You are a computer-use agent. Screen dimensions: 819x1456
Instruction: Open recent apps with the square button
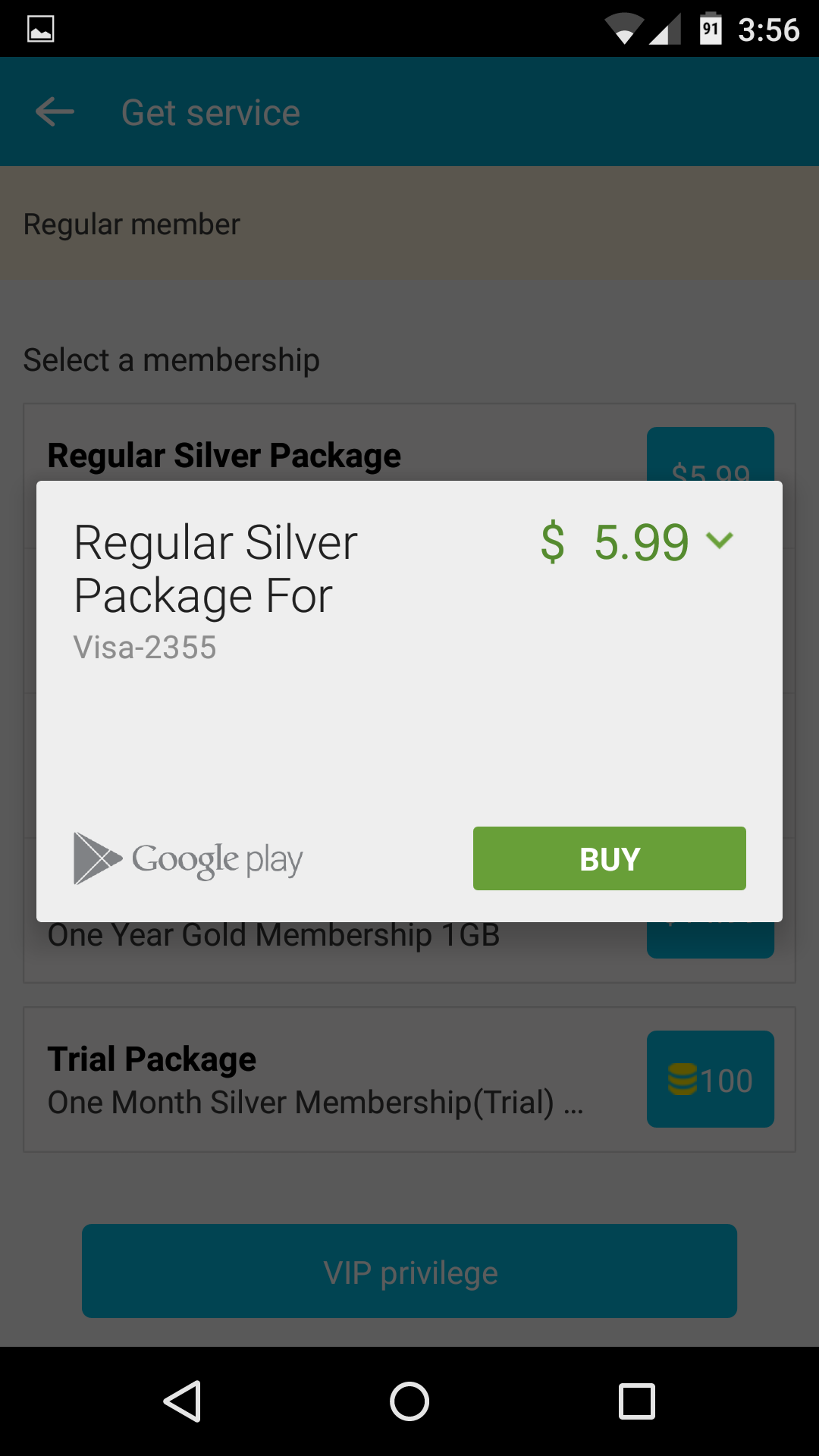(x=637, y=1401)
